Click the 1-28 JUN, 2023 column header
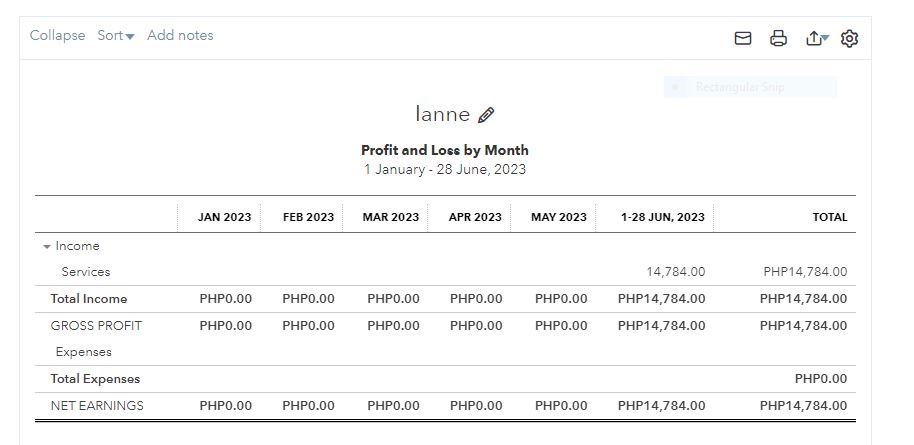 [662, 217]
